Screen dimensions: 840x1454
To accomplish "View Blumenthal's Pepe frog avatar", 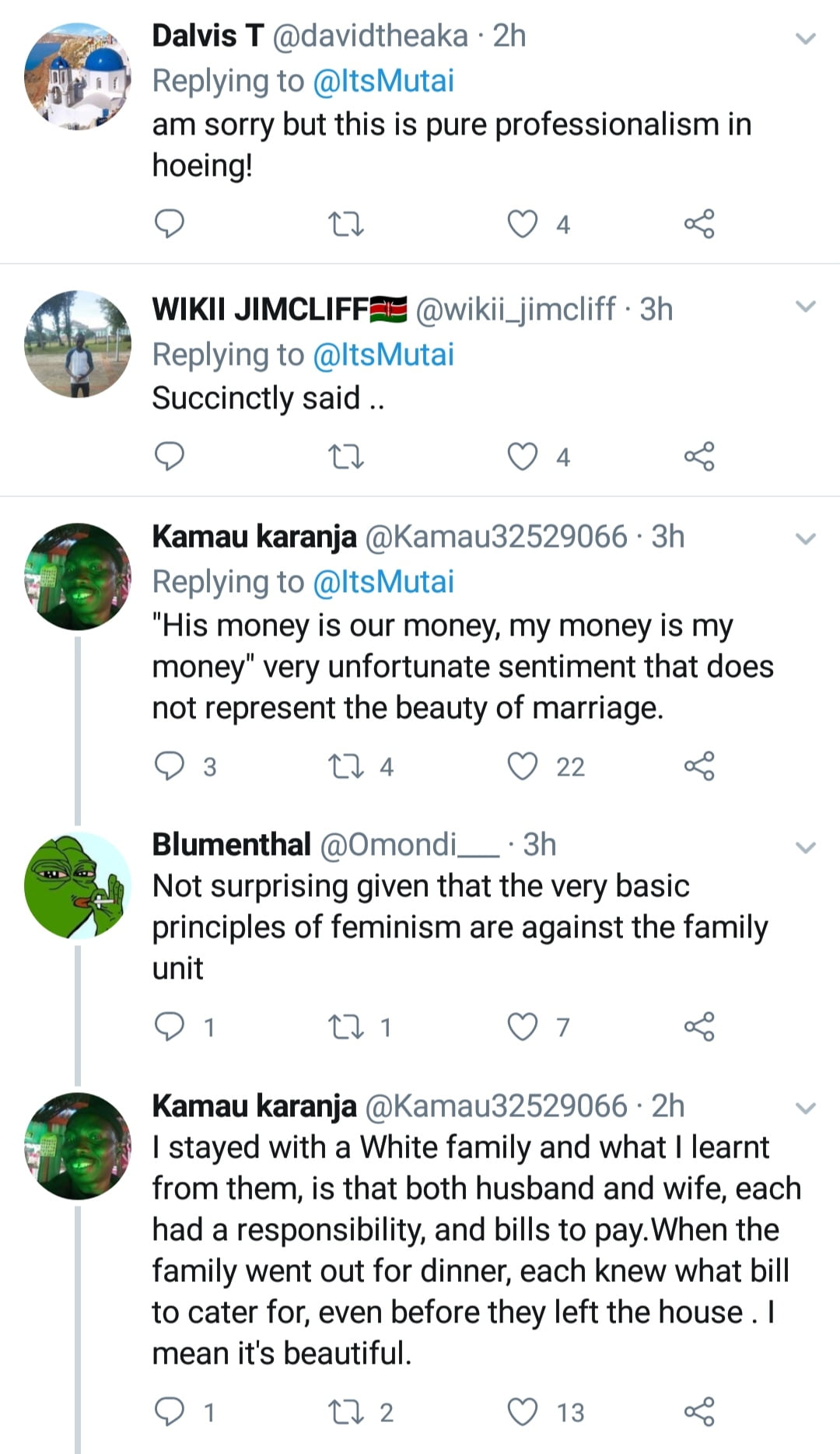I will coord(78,885).
